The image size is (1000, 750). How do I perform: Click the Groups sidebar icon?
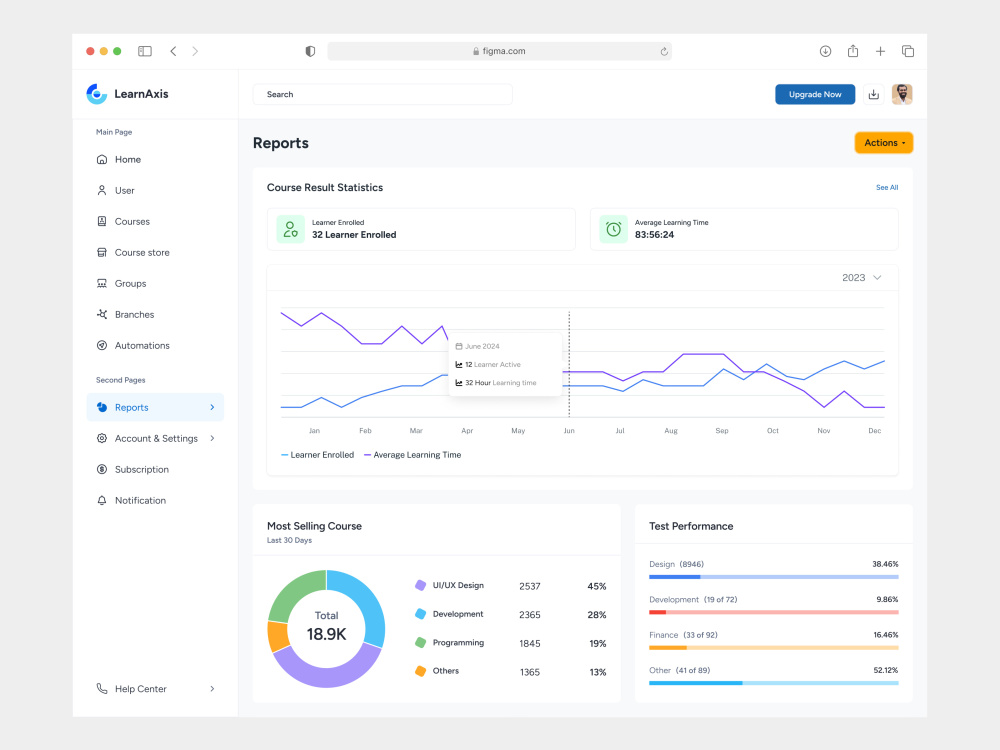(101, 283)
